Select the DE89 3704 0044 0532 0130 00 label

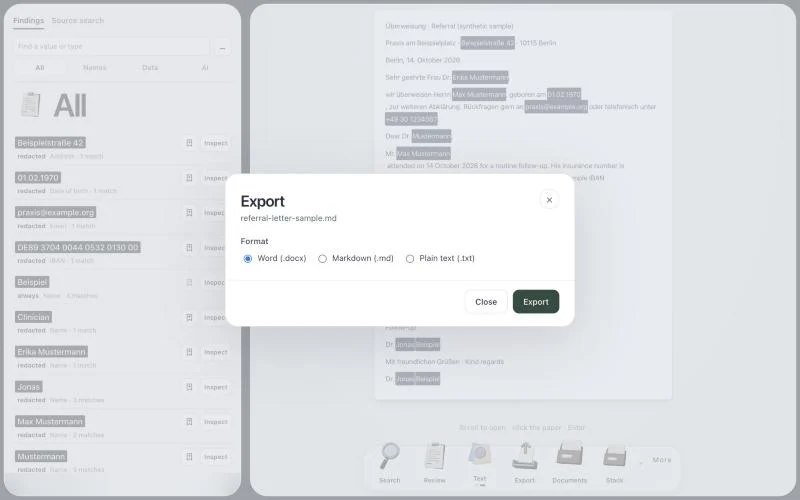click(78, 247)
